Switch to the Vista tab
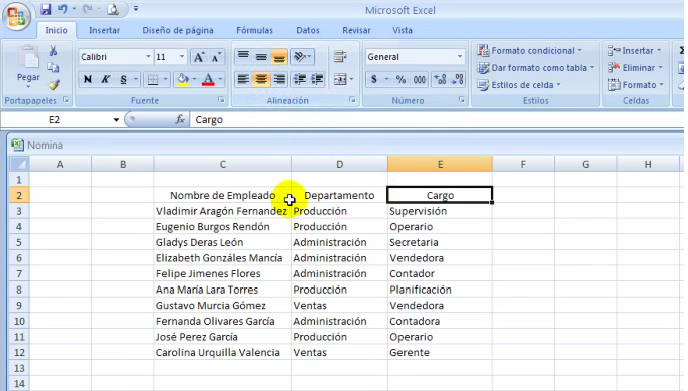688x391 pixels. pos(402,30)
